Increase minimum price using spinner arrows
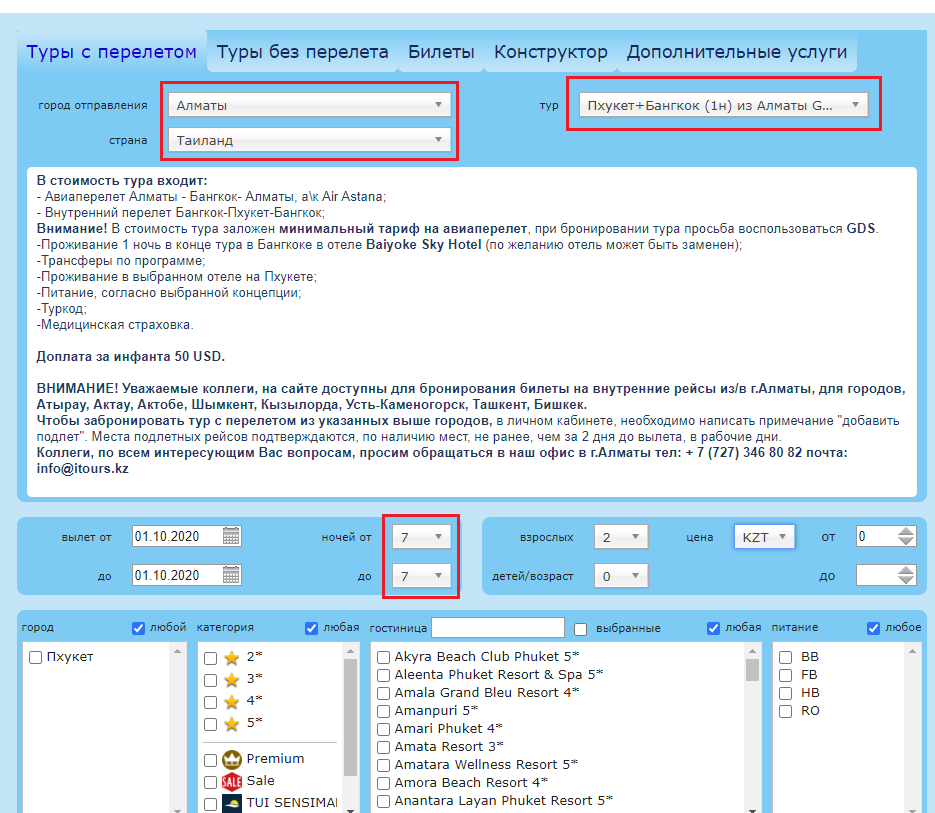The image size is (935, 813). click(906, 531)
